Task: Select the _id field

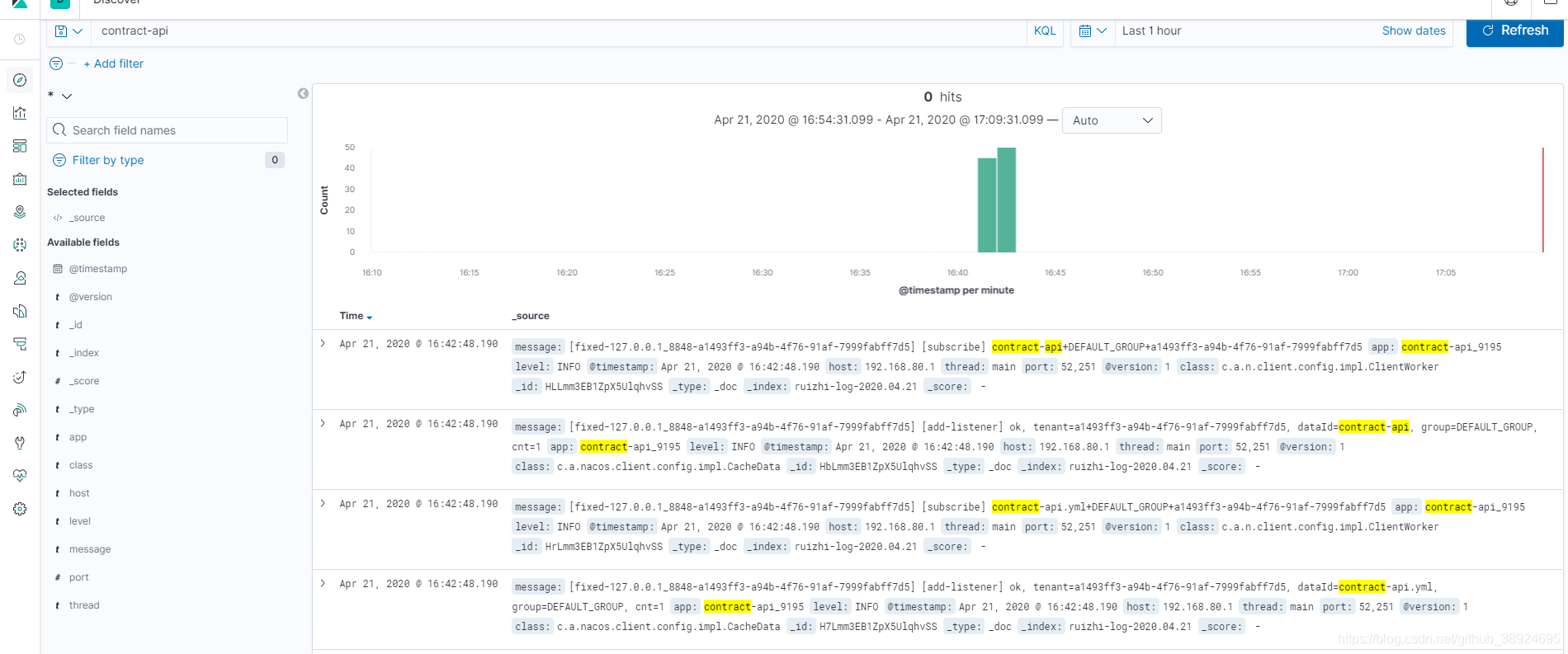Action: (76, 325)
